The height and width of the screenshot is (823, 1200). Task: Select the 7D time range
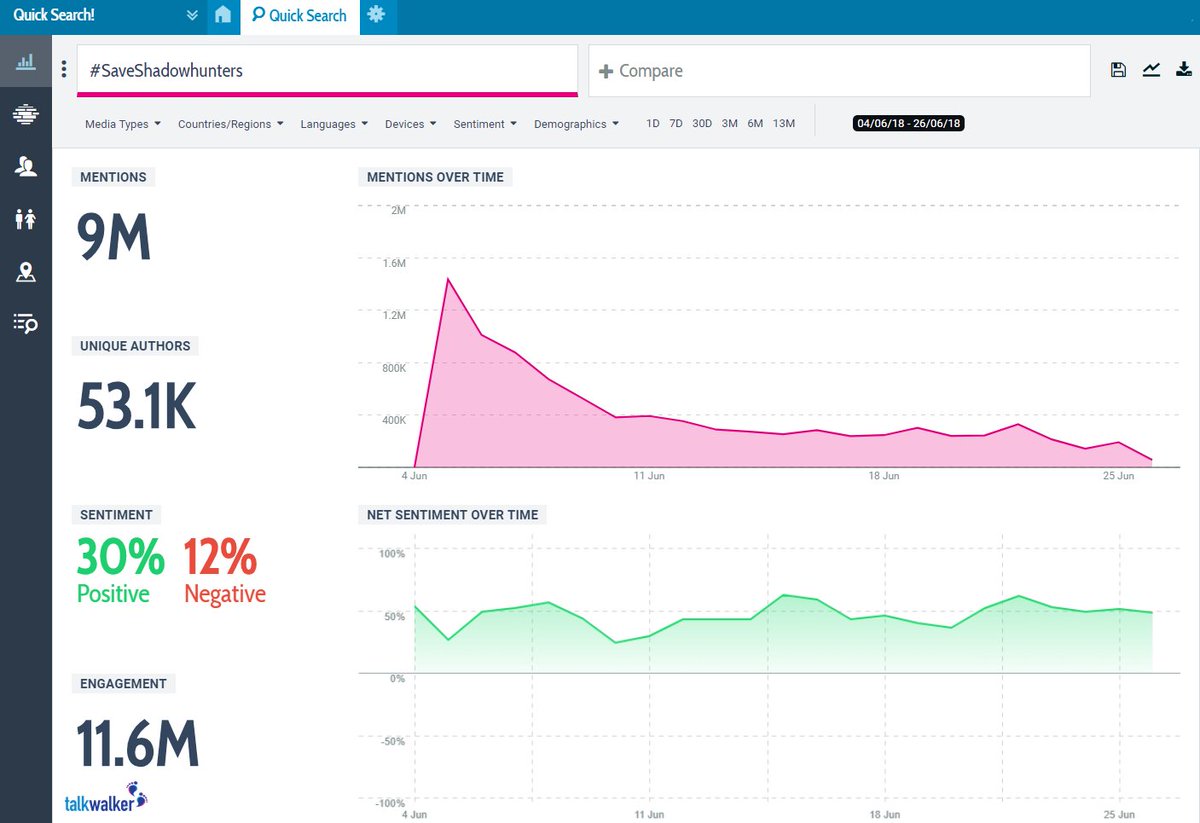click(676, 123)
